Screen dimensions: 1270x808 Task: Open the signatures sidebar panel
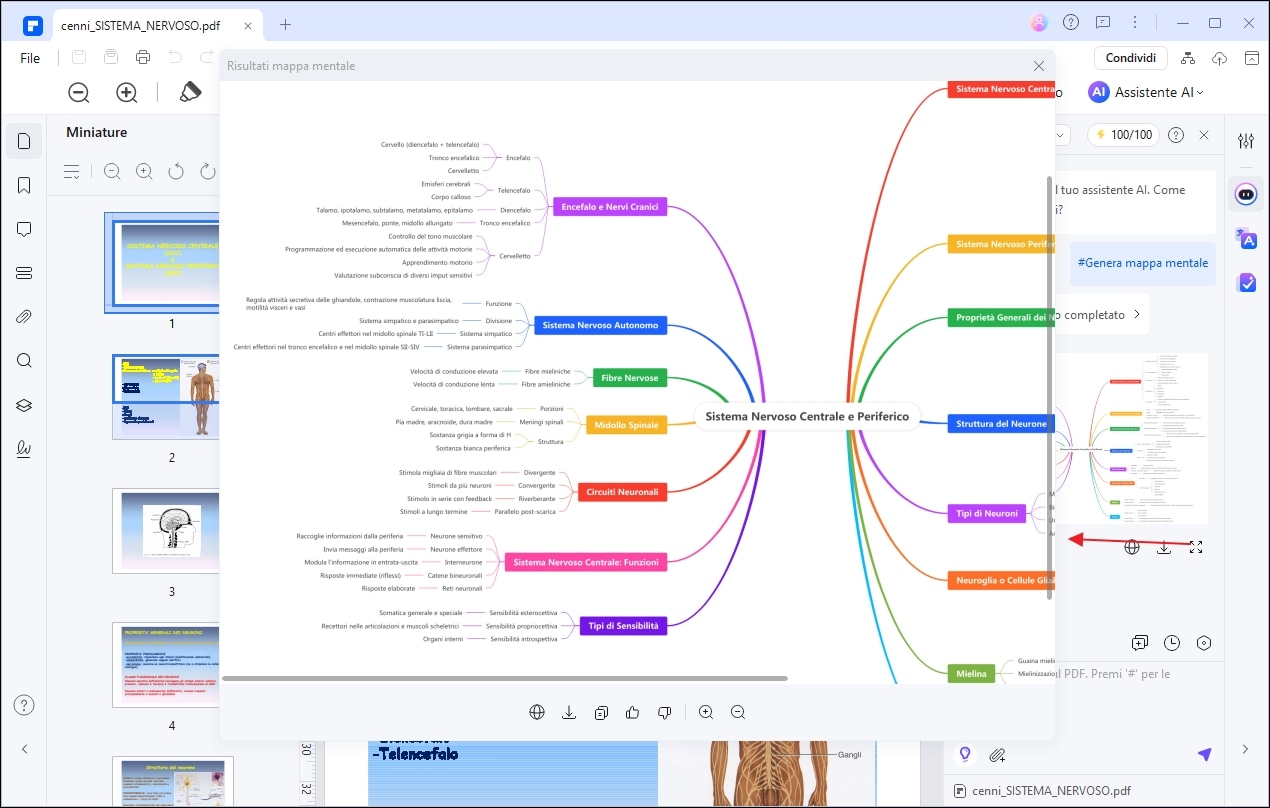[x=24, y=449]
